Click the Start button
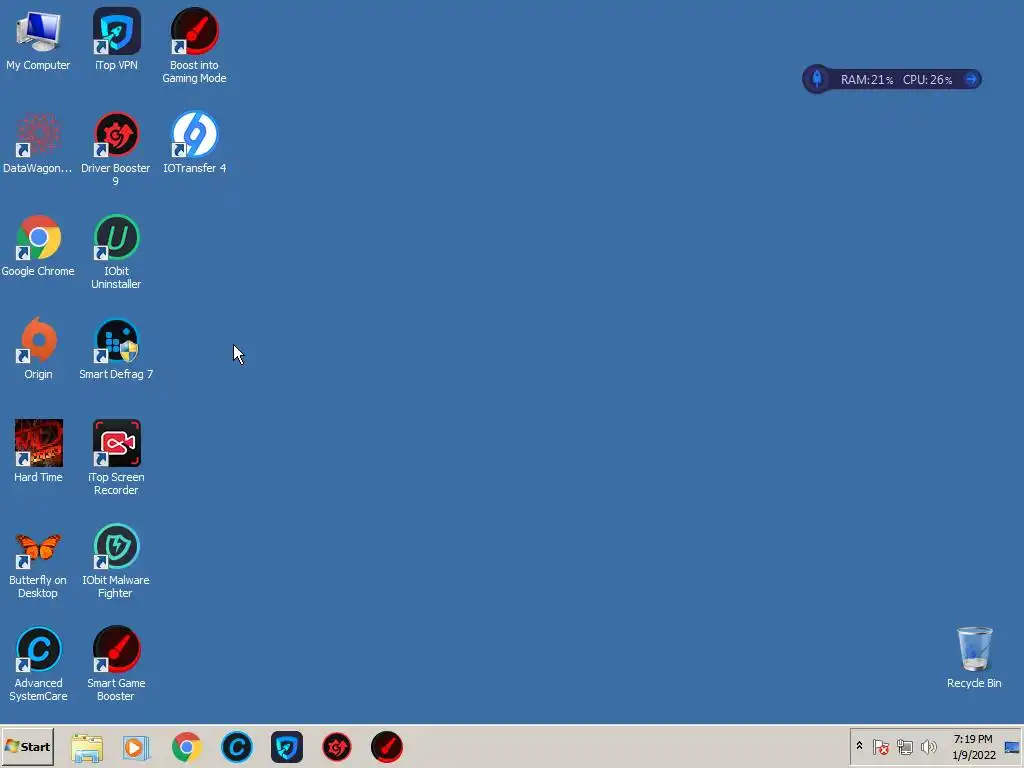The height and width of the screenshot is (768, 1024). click(x=27, y=747)
